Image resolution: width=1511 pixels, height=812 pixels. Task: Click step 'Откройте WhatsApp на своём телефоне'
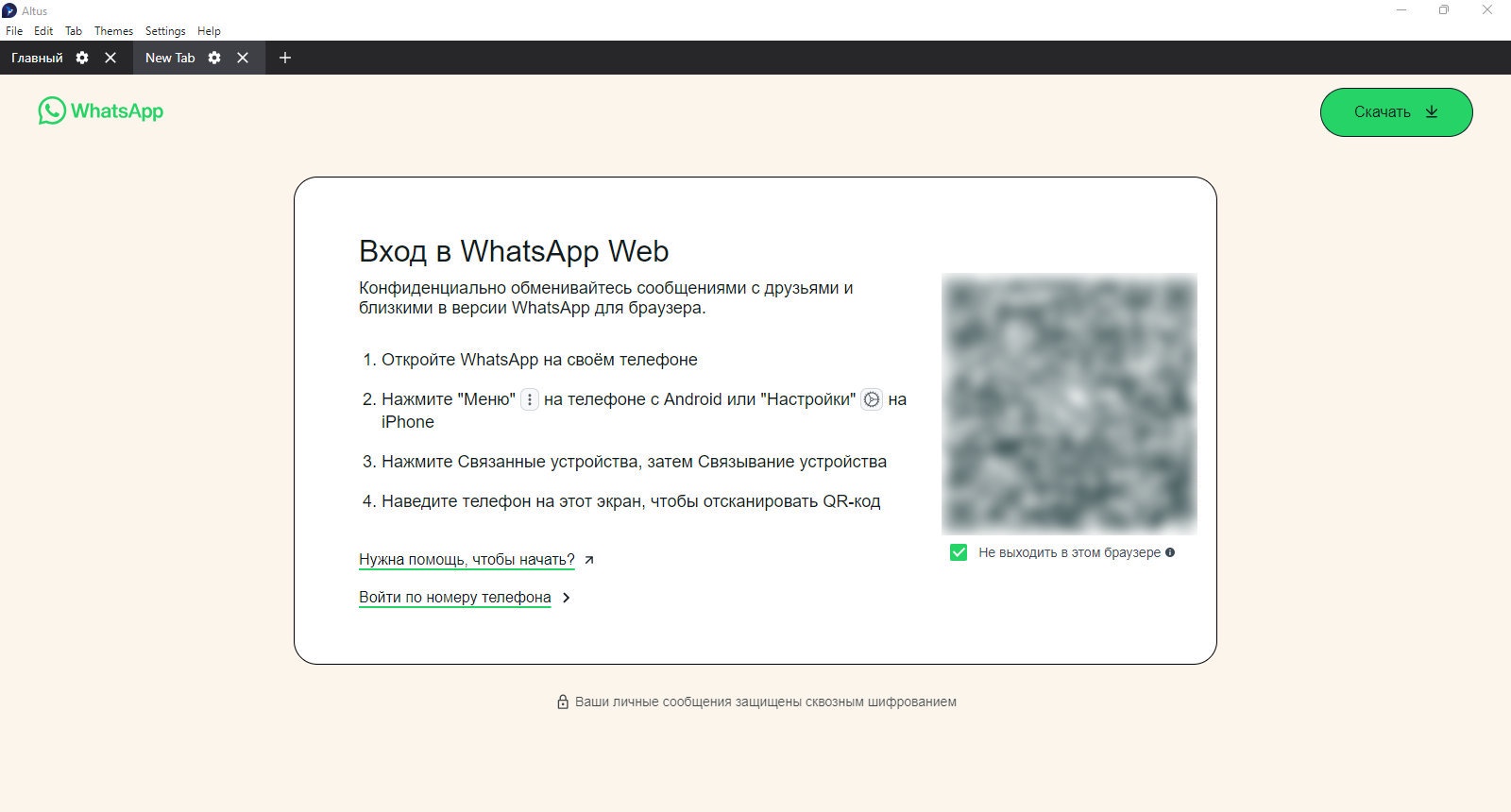pos(539,360)
